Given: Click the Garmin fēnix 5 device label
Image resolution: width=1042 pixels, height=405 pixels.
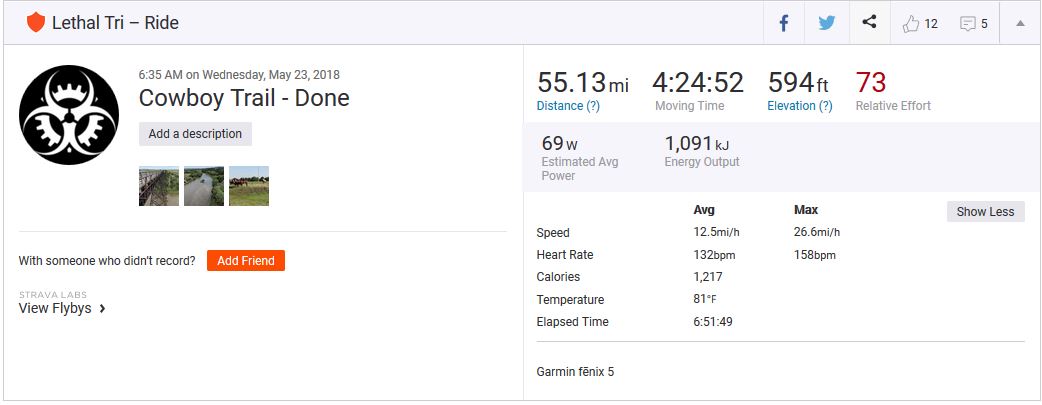Looking at the screenshot, I should click(575, 372).
